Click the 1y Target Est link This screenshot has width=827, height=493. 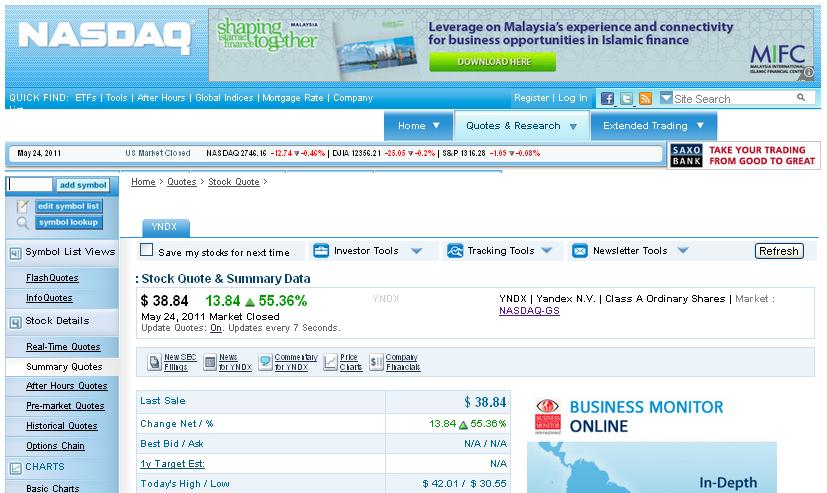click(x=172, y=464)
